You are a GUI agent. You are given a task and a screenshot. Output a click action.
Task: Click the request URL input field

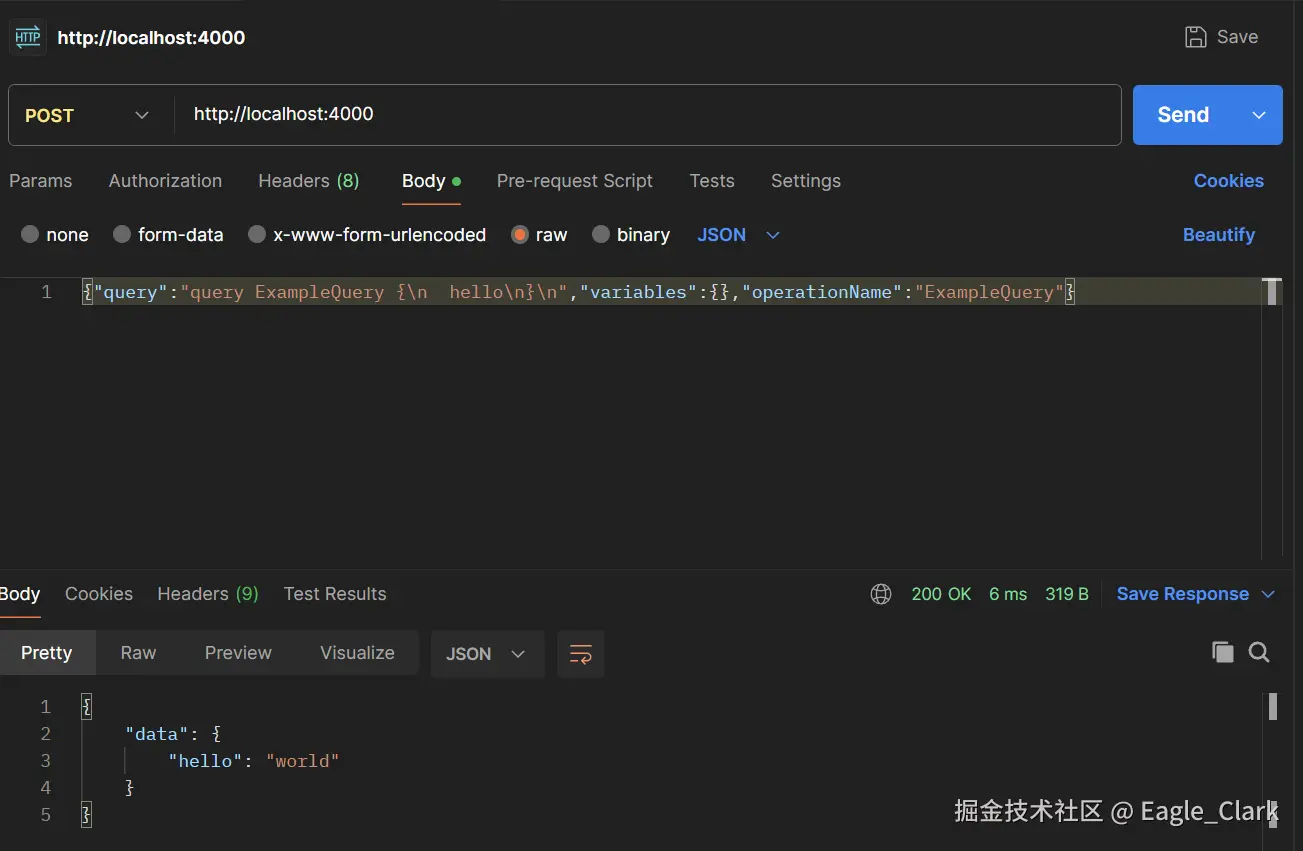(648, 115)
